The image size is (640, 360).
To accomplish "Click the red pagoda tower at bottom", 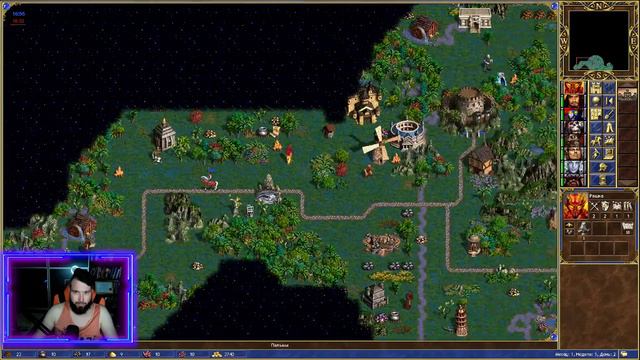I will click(461, 320).
